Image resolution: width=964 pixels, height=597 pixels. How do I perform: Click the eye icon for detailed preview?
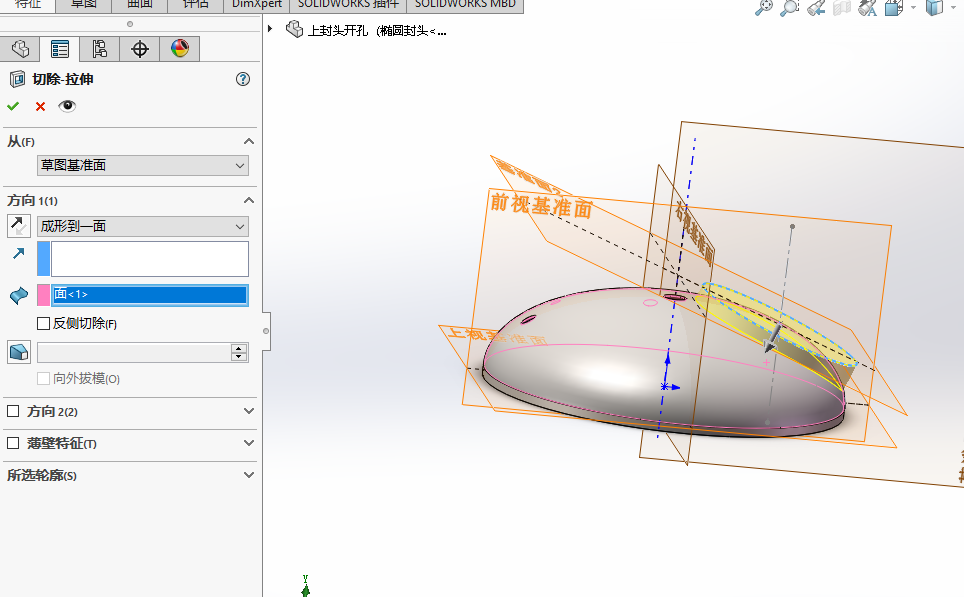click(66, 105)
